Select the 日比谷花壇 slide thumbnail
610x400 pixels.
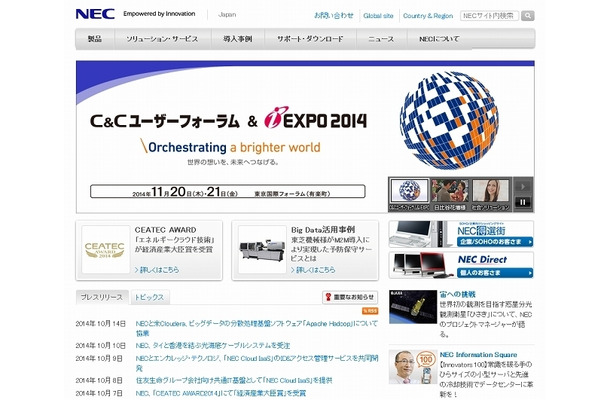[x=450, y=191]
